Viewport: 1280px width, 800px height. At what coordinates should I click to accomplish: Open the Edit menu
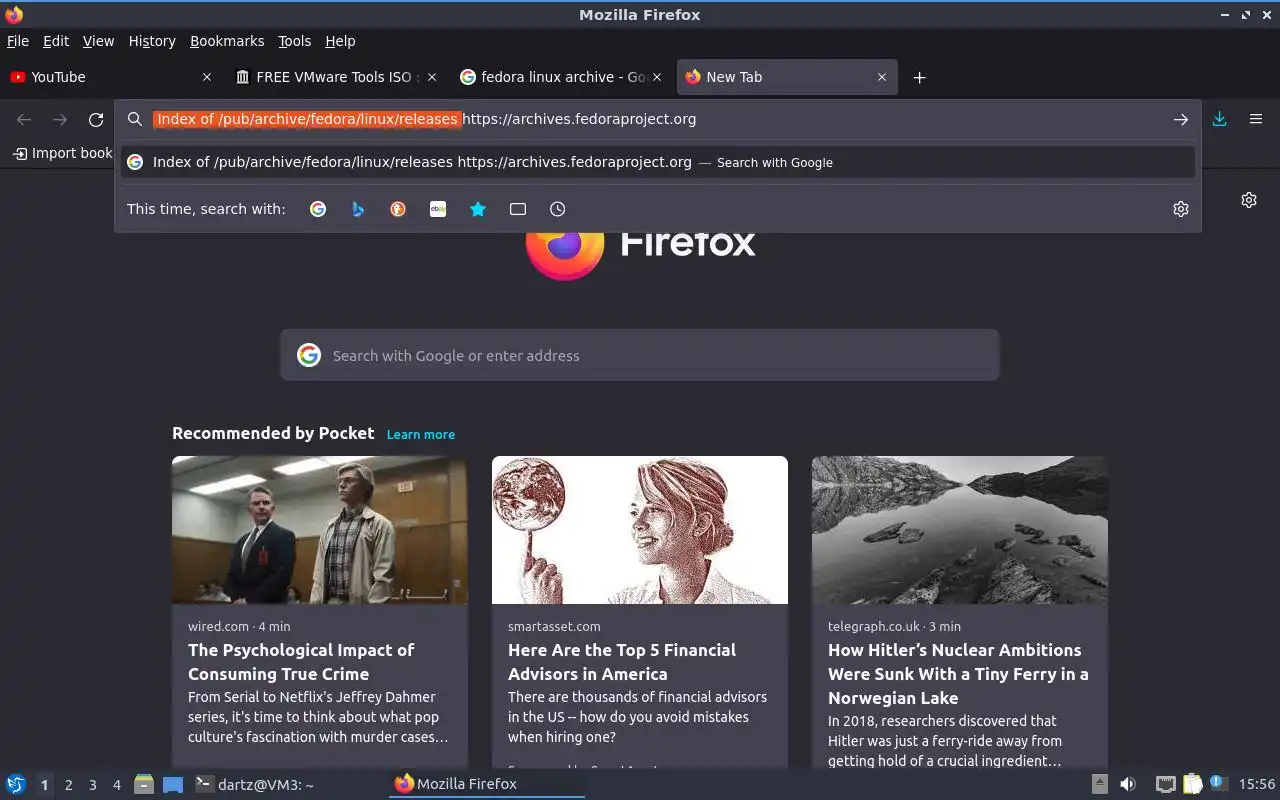coord(56,41)
